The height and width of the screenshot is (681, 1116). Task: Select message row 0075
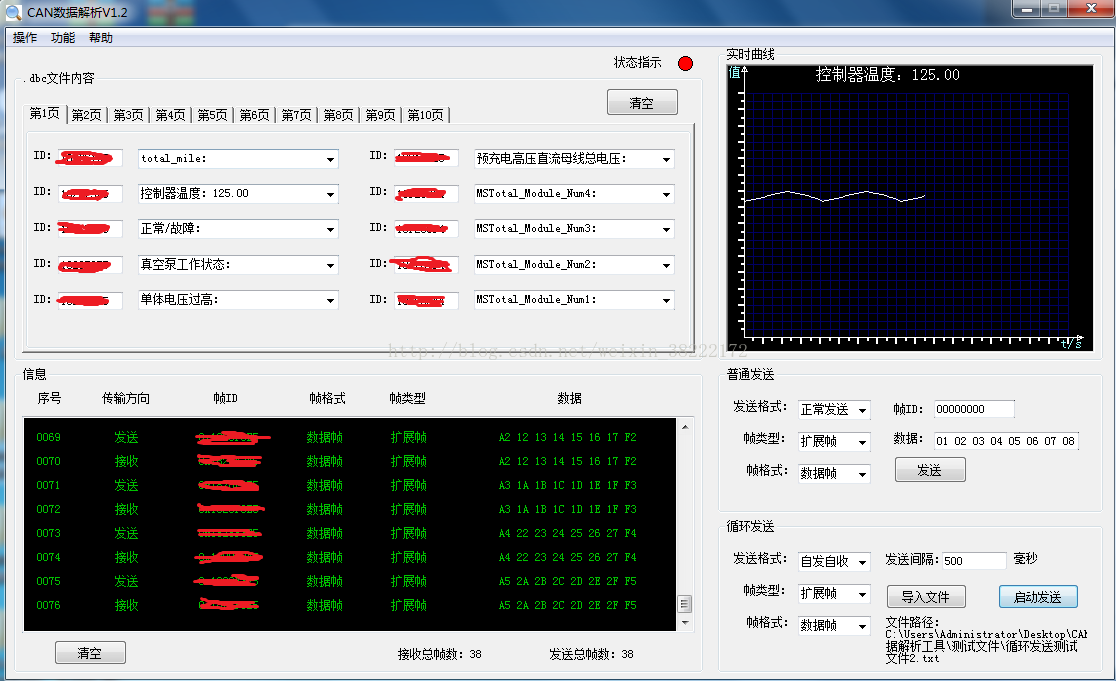tap(349, 581)
